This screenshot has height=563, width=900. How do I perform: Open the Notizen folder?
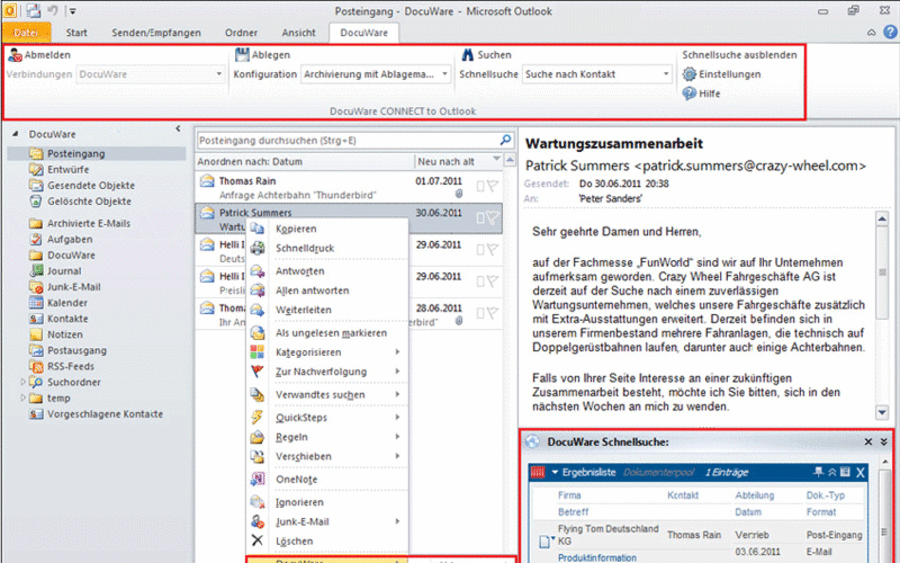tap(65, 335)
